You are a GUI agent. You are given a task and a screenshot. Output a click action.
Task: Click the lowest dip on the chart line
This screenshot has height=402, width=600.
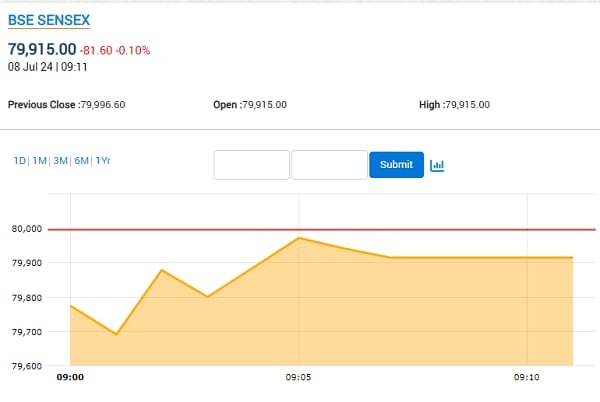pos(116,334)
